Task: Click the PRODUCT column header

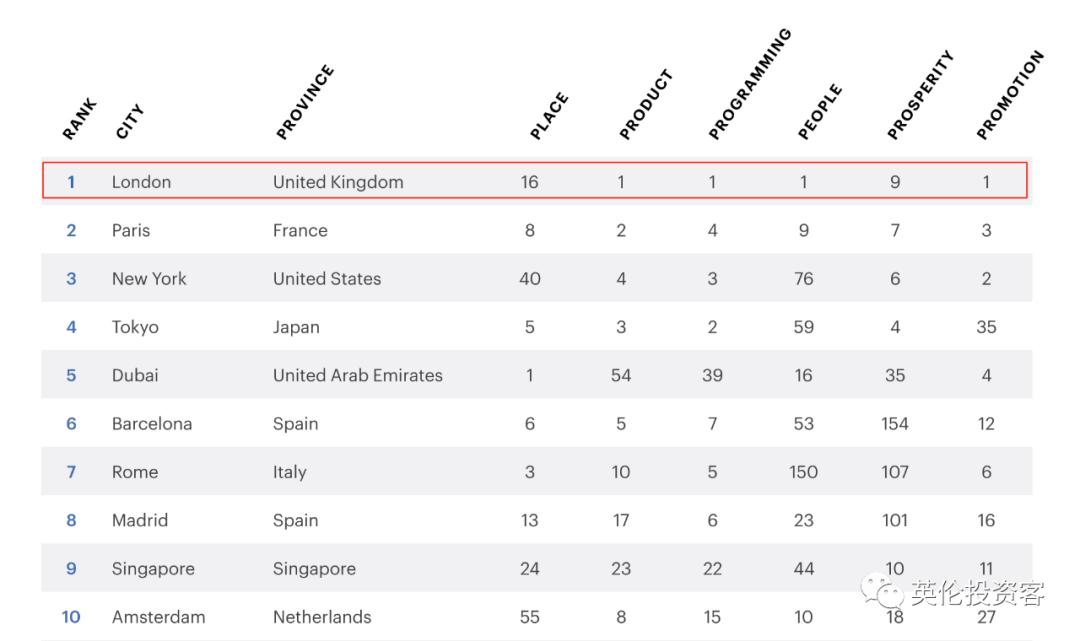Action: tap(646, 105)
